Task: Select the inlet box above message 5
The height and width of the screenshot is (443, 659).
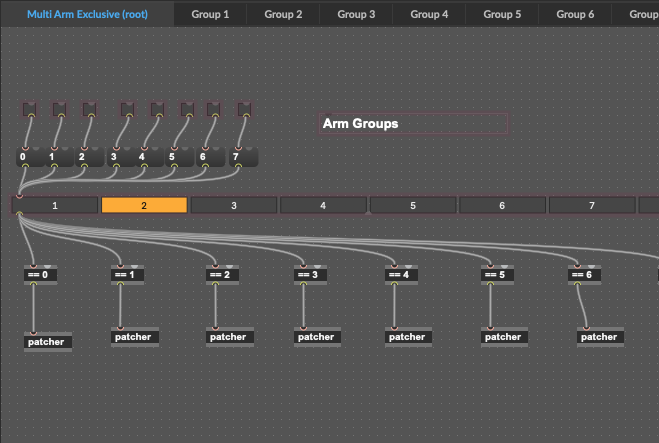Action: [x=185, y=109]
